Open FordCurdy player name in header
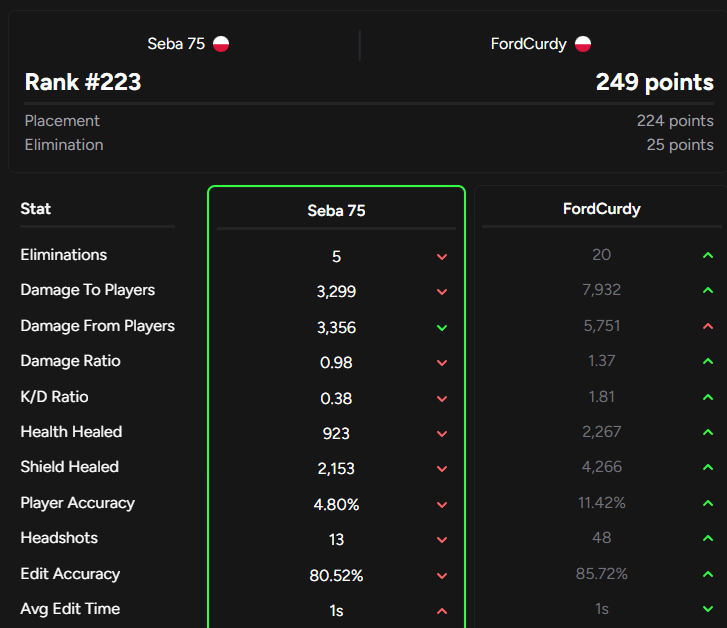The width and height of the screenshot is (727, 628). [529, 44]
